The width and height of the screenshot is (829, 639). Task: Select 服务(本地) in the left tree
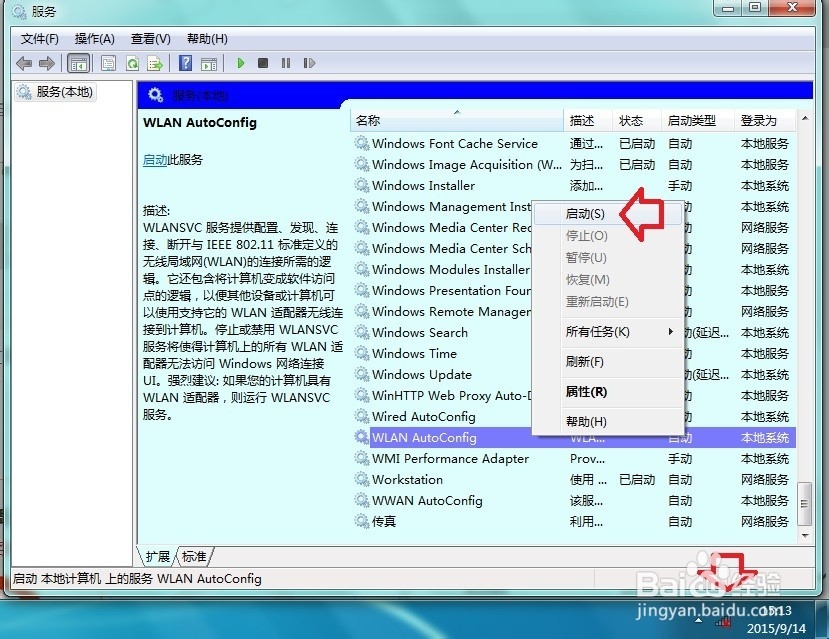coord(56,92)
